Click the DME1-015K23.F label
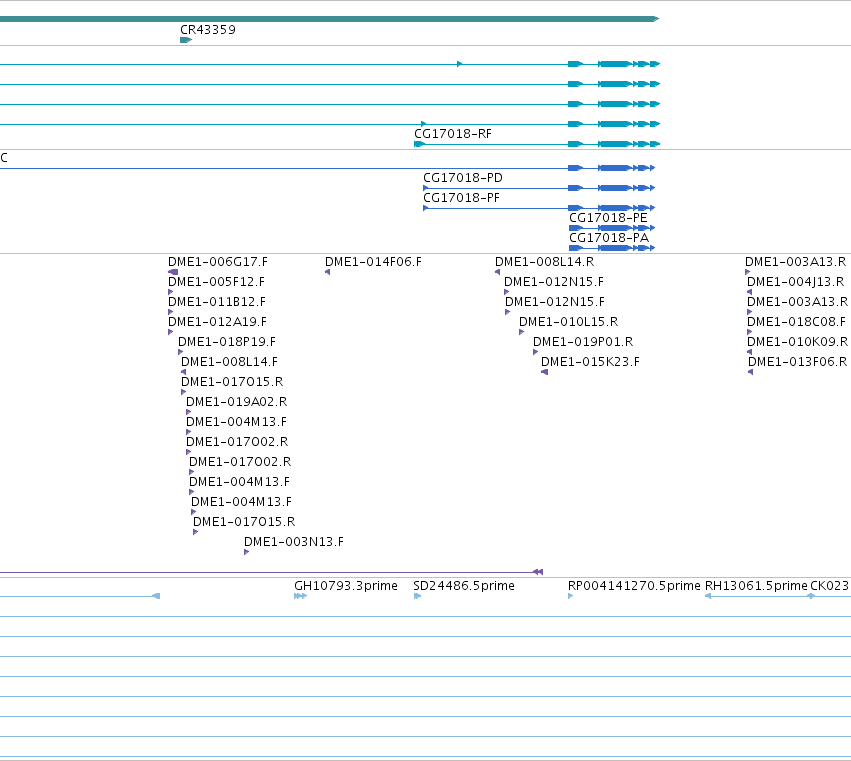Image resolution: width=851 pixels, height=761 pixels. click(590, 362)
